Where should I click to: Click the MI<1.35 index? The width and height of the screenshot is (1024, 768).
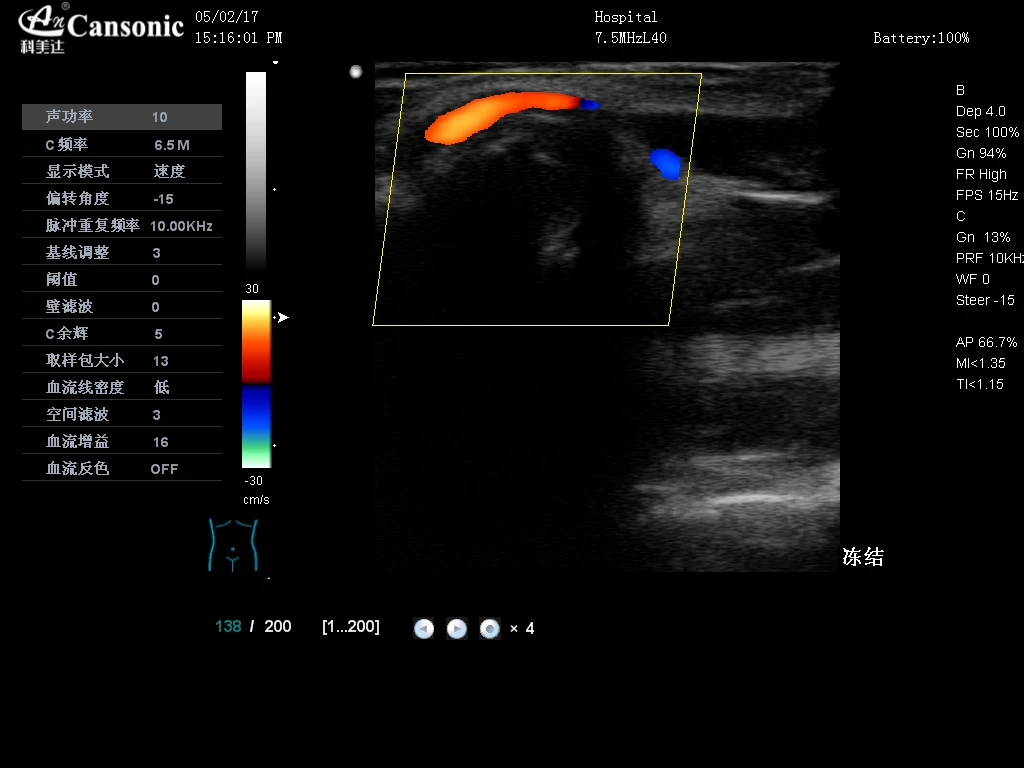[980, 363]
